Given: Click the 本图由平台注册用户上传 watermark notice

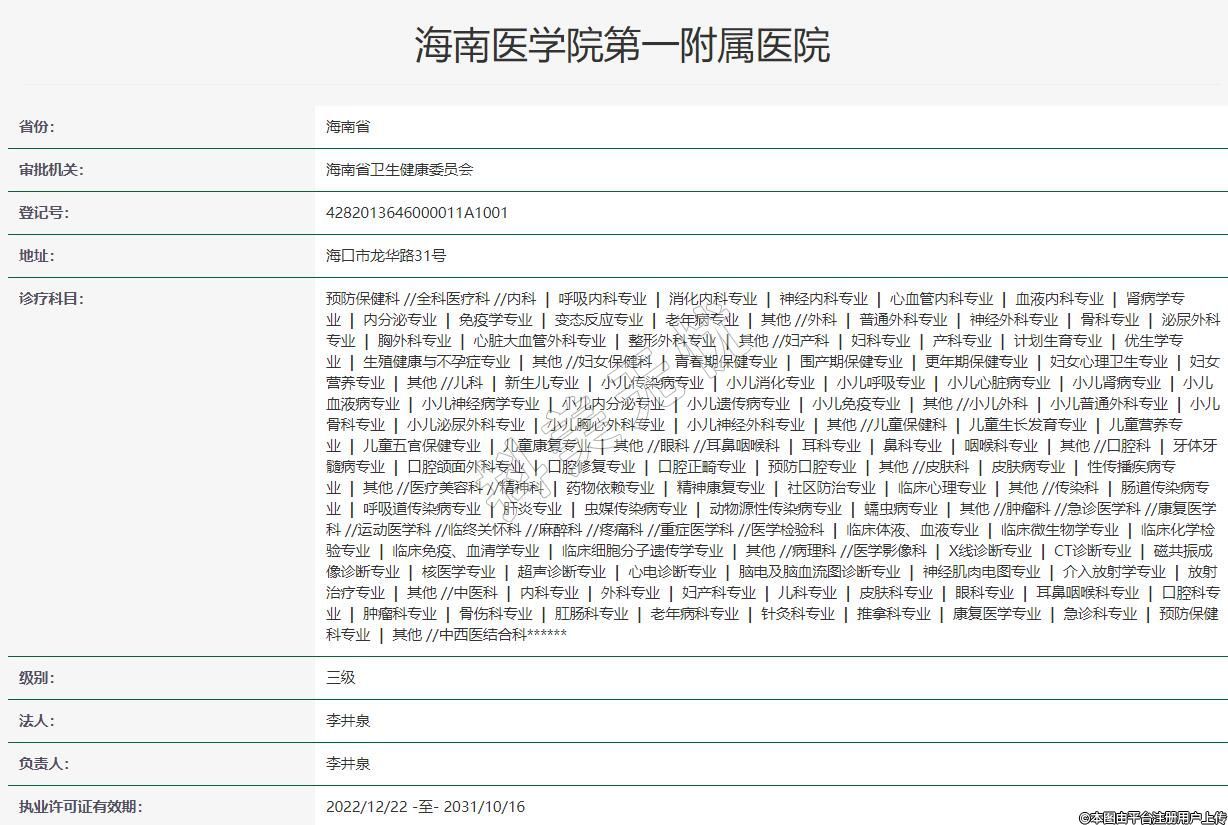Looking at the screenshot, I should pyautogui.click(x=1151, y=817).
